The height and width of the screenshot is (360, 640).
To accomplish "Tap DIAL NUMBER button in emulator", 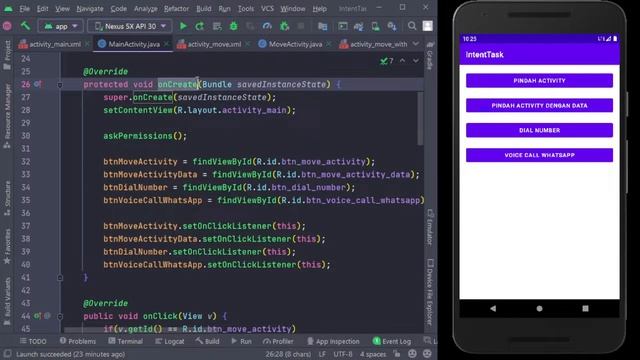I will click(x=539, y=130).
